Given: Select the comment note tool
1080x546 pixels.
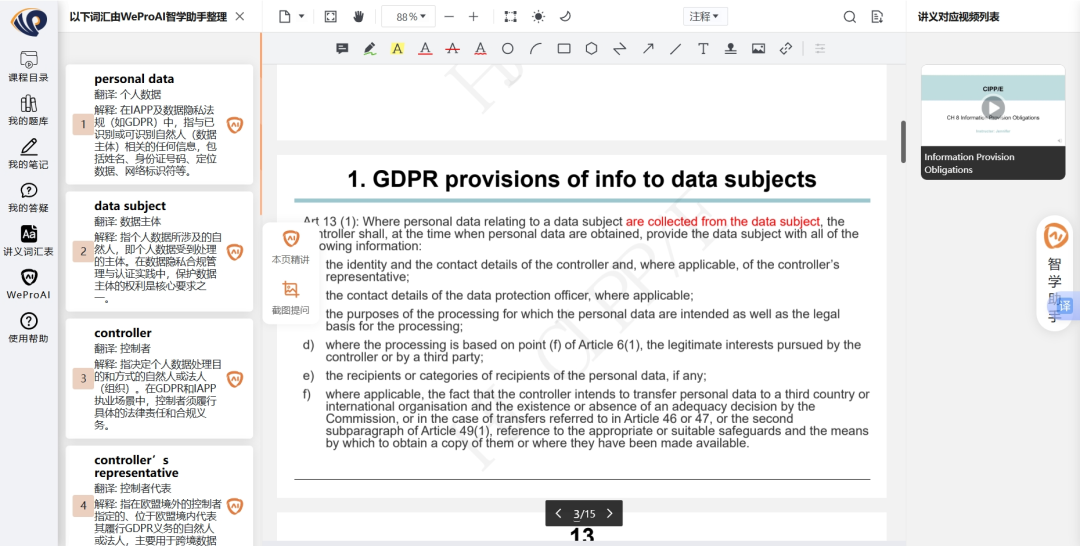Looking at the screenshot, I should pyautogui.click(x=342, y=48).
